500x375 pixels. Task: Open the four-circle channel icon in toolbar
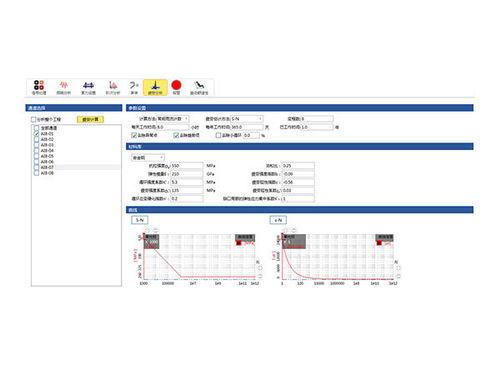39,87
